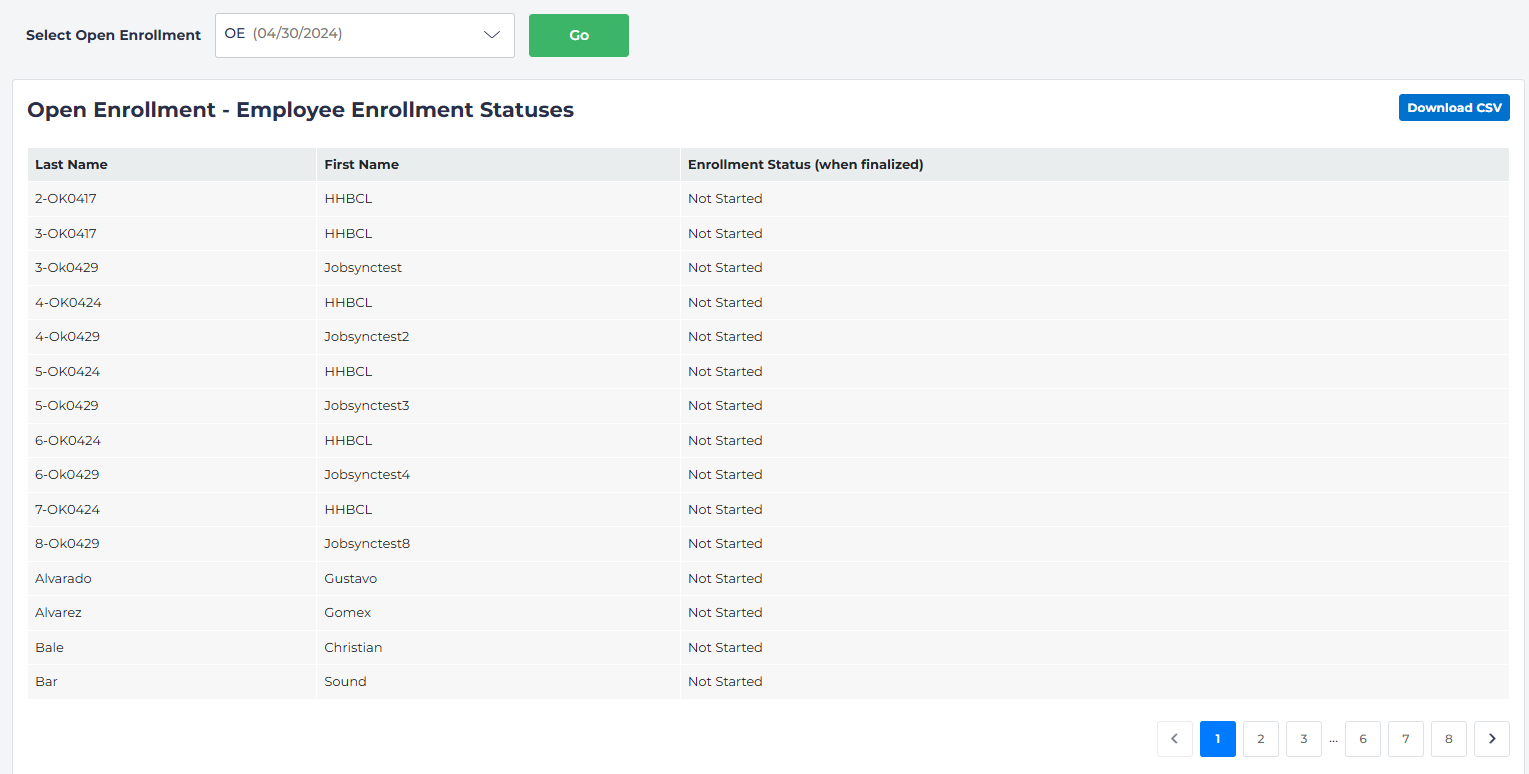Click the dropdown chevron beside OE (04/30/2024)
The width and height of the screenshot is (1529, 774).
[491, 35]
